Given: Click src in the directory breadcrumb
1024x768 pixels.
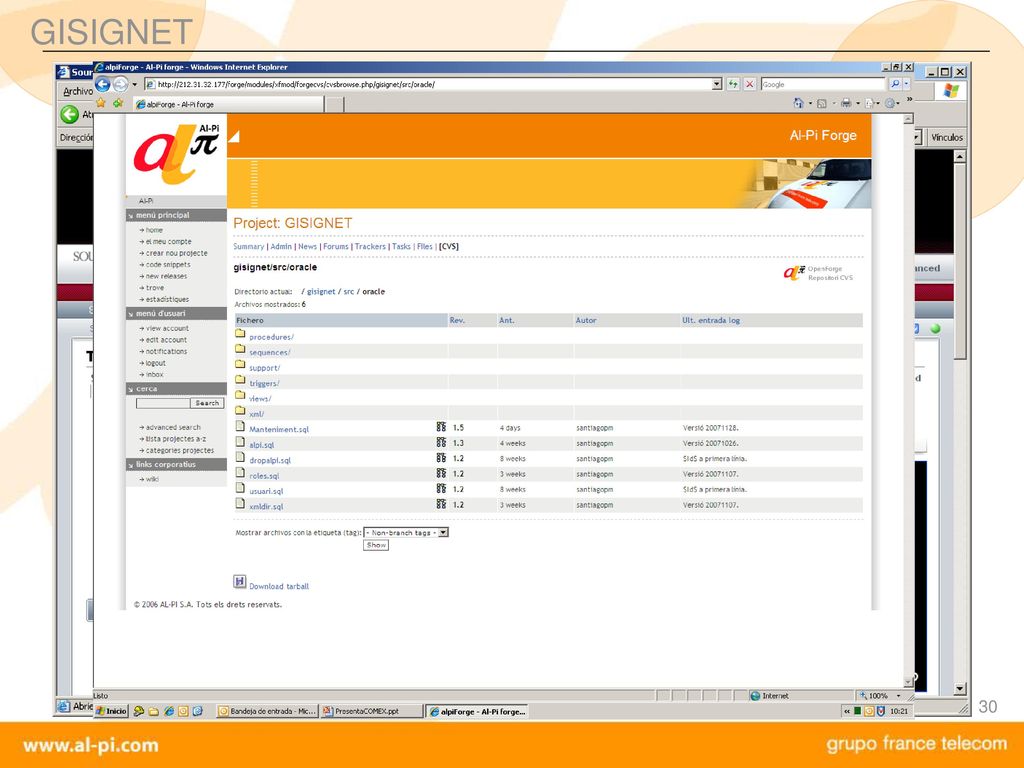Looking at the screenshot, I should click(349, 292).
